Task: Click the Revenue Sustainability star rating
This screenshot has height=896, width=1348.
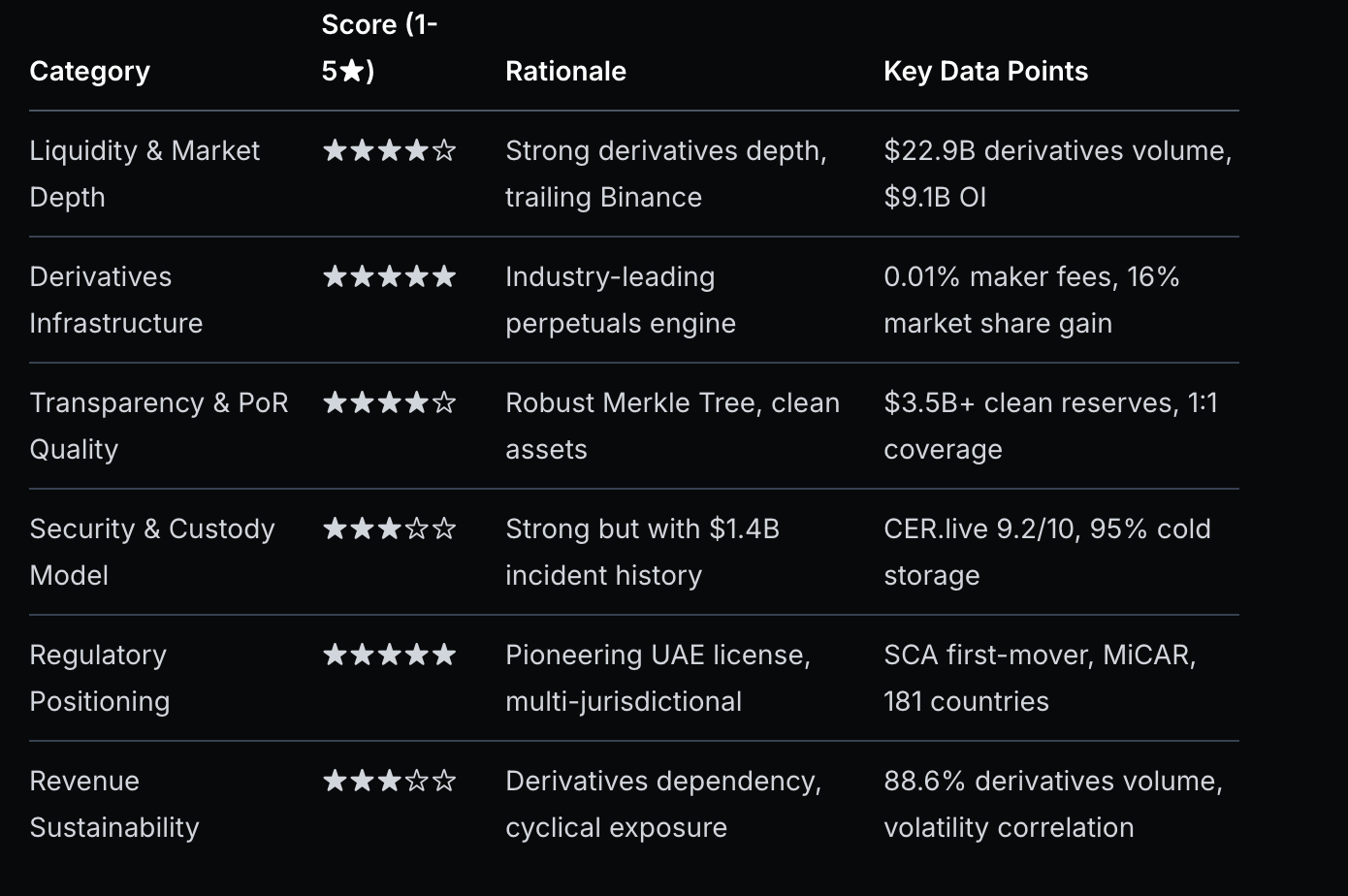Action: 389,782
